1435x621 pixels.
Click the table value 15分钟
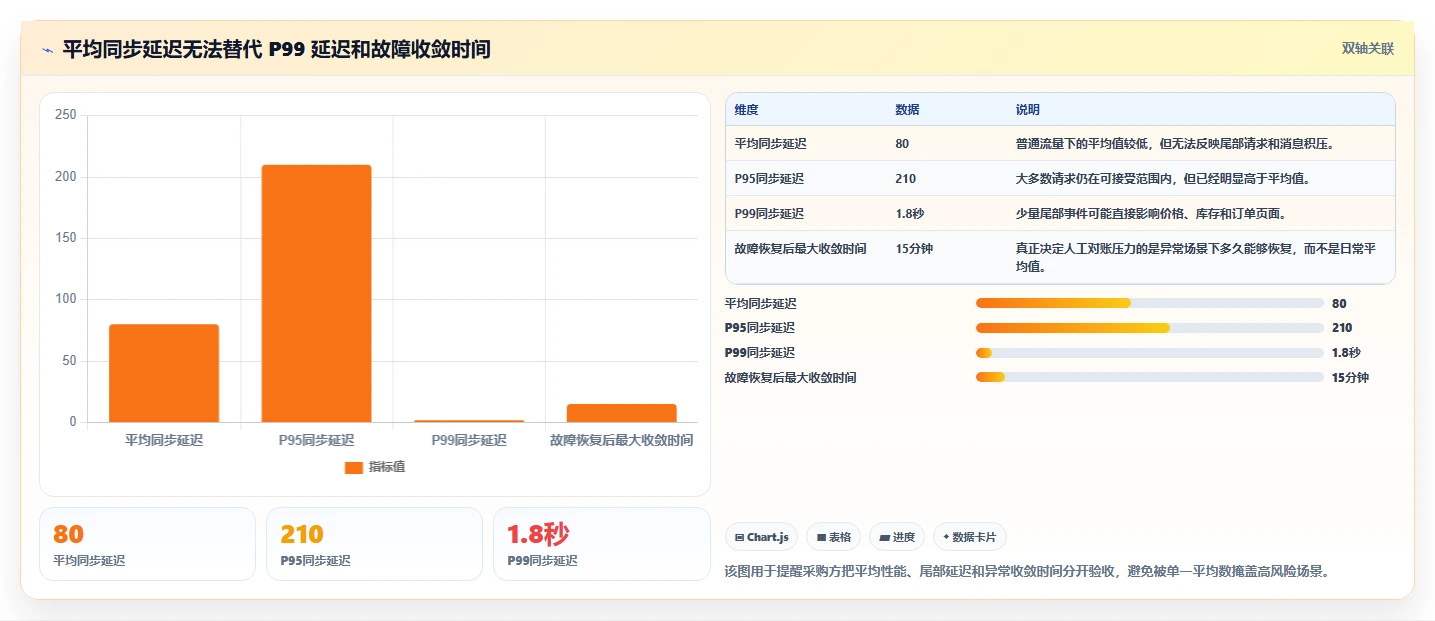914,248
